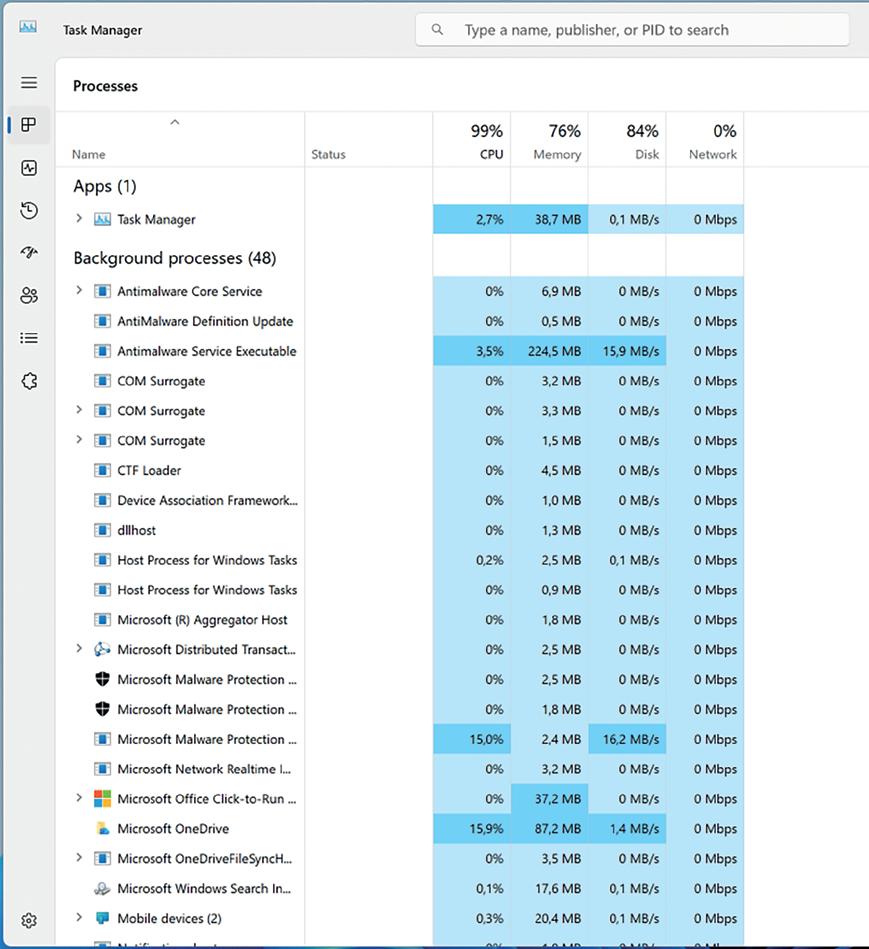
Task: Expand Antimalware Core Service row
Action: click(x=79, y=291)
